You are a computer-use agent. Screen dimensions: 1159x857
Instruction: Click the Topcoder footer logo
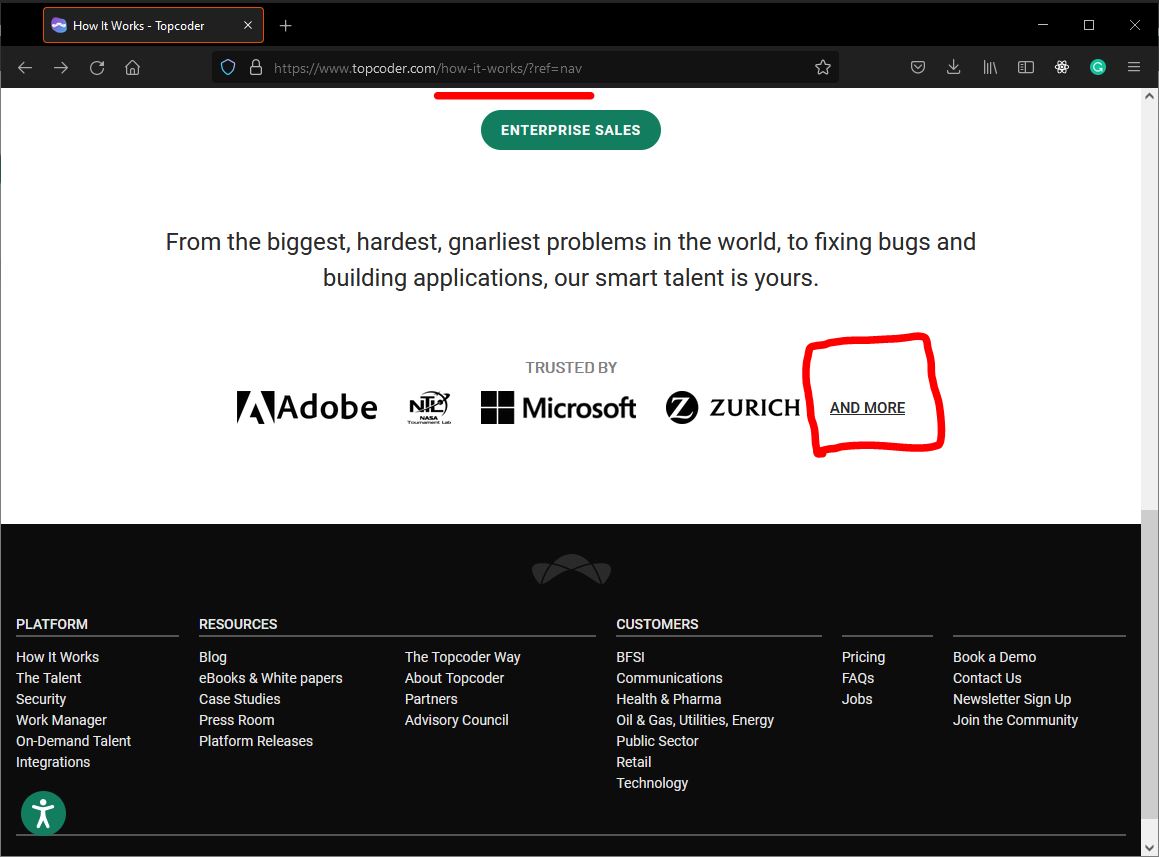pos(571,569)
